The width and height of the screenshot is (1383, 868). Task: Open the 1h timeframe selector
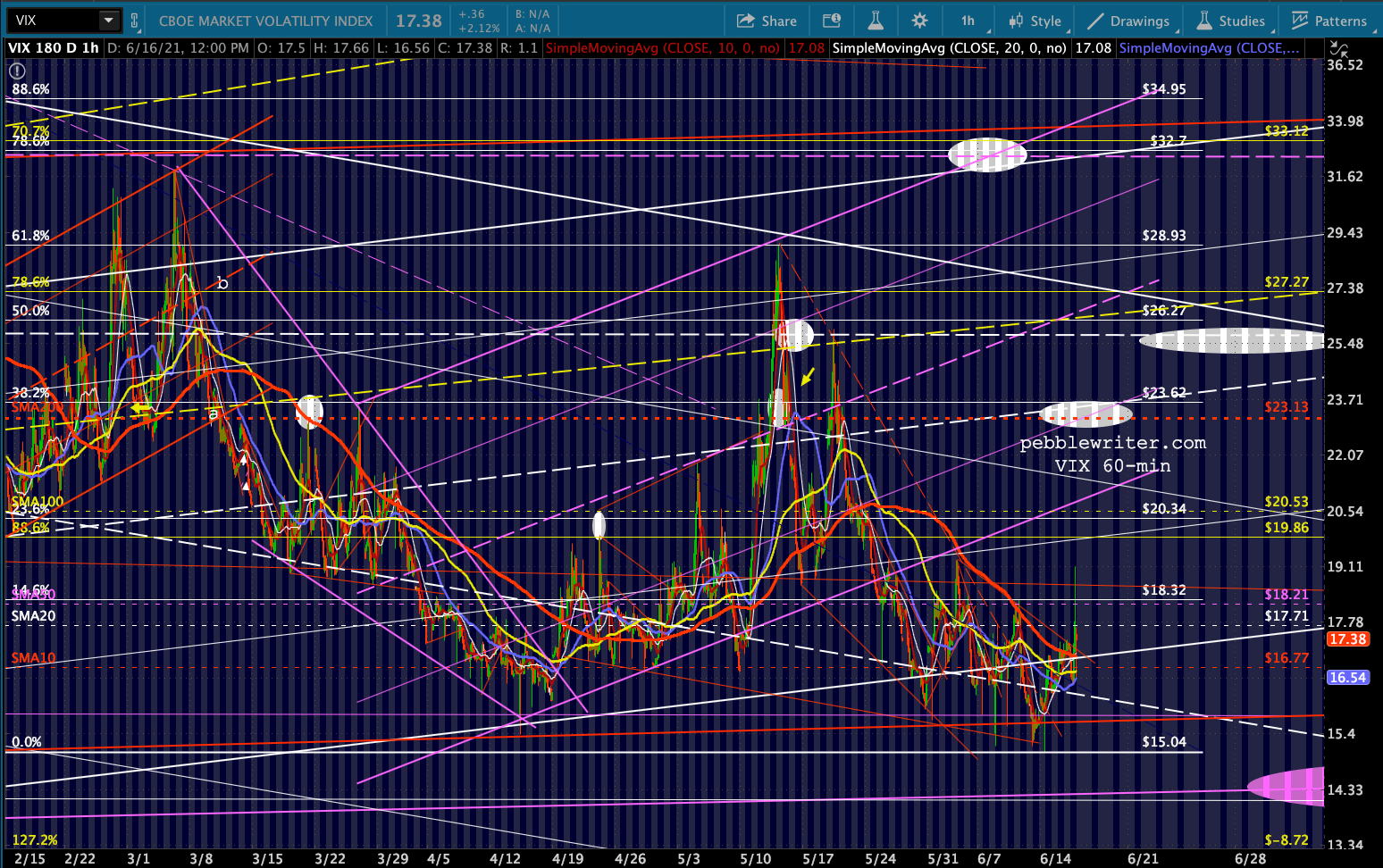[968, 21]
